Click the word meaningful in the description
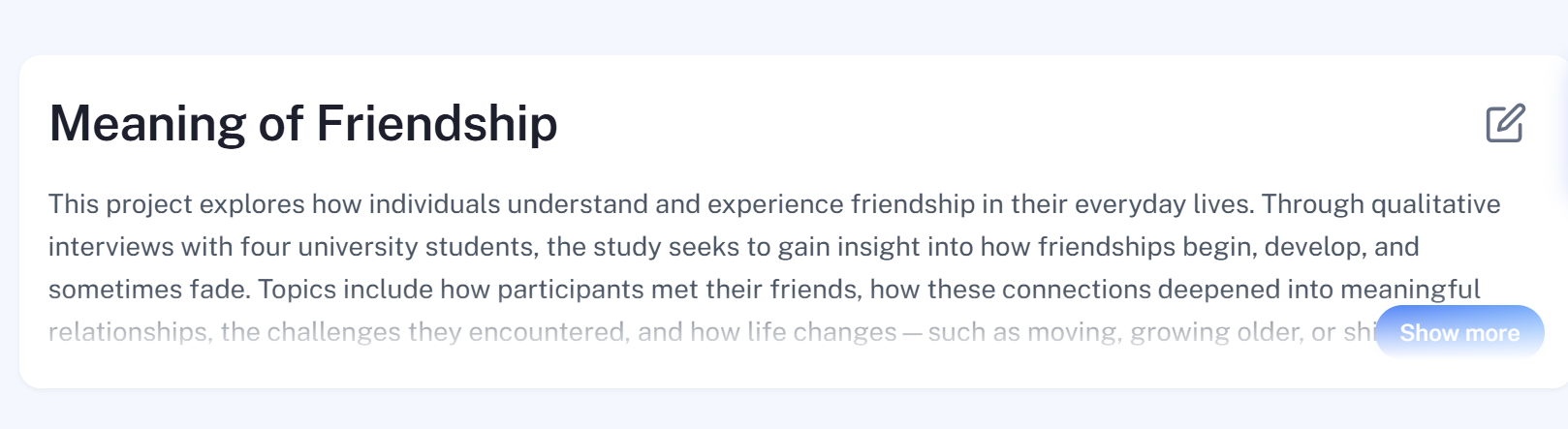 tap(1410, 290)
